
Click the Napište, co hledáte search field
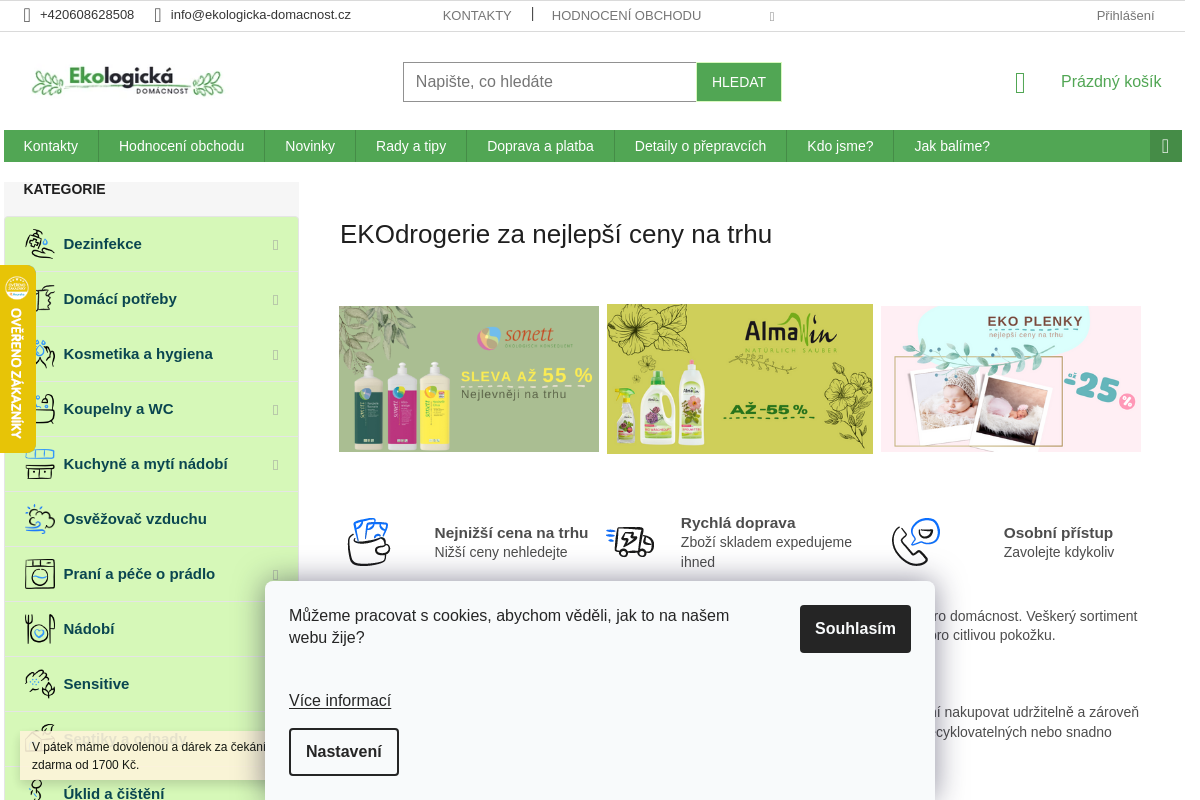tap(550, 82)
